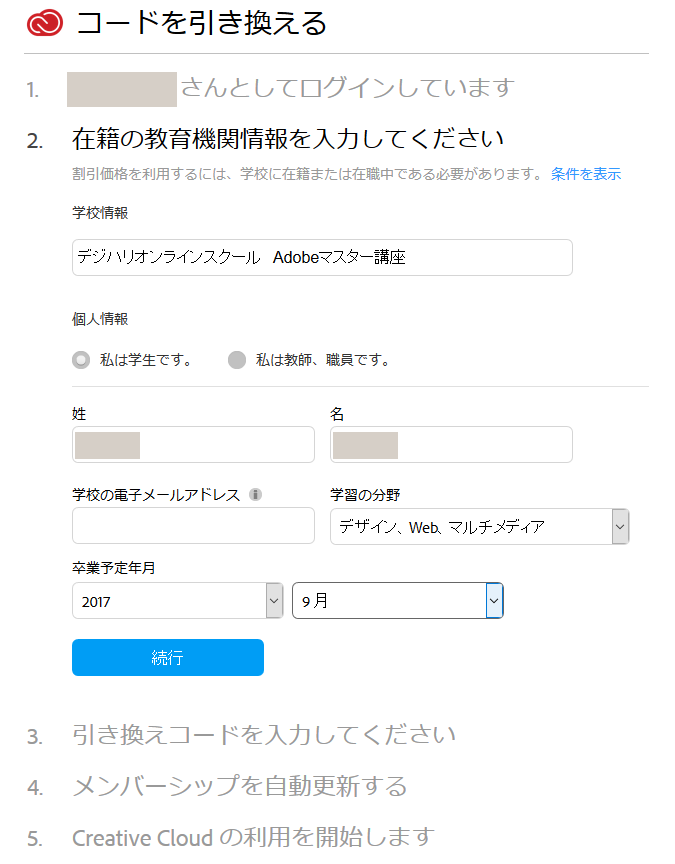Click school email address input field
675x864 pixels.
[x=193, y=526]
